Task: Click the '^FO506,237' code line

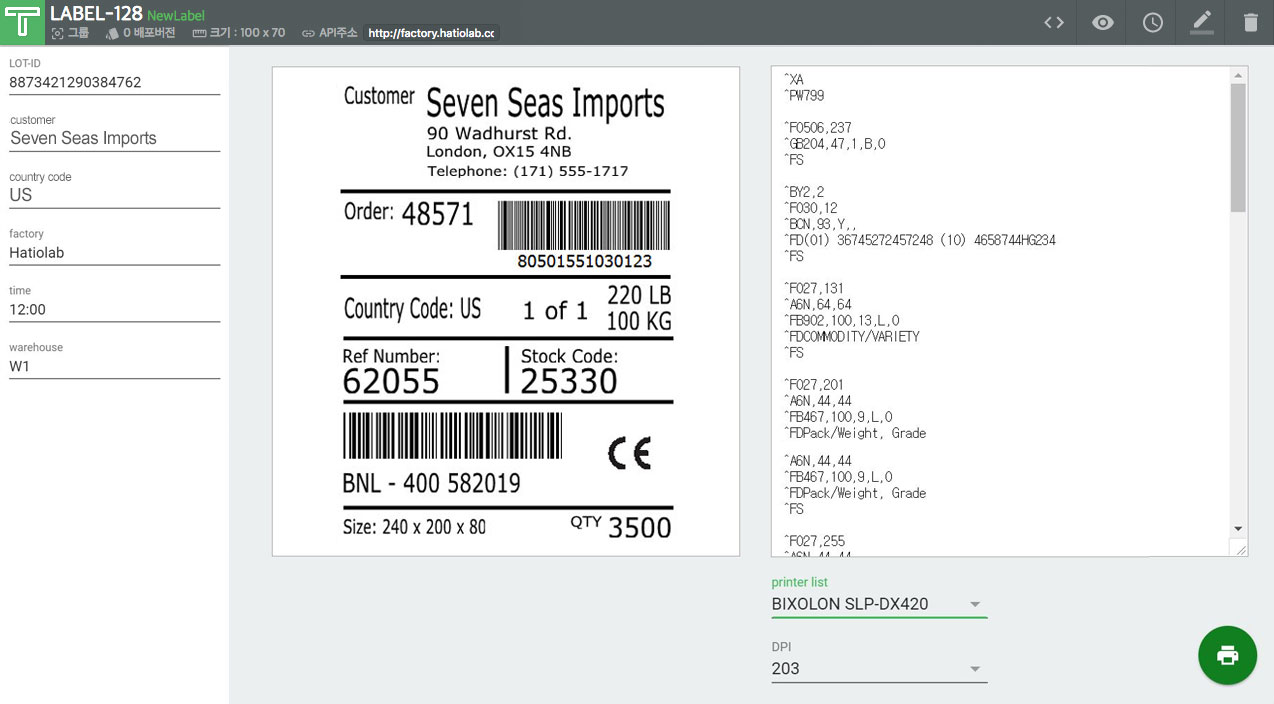Action: [818, 128]
